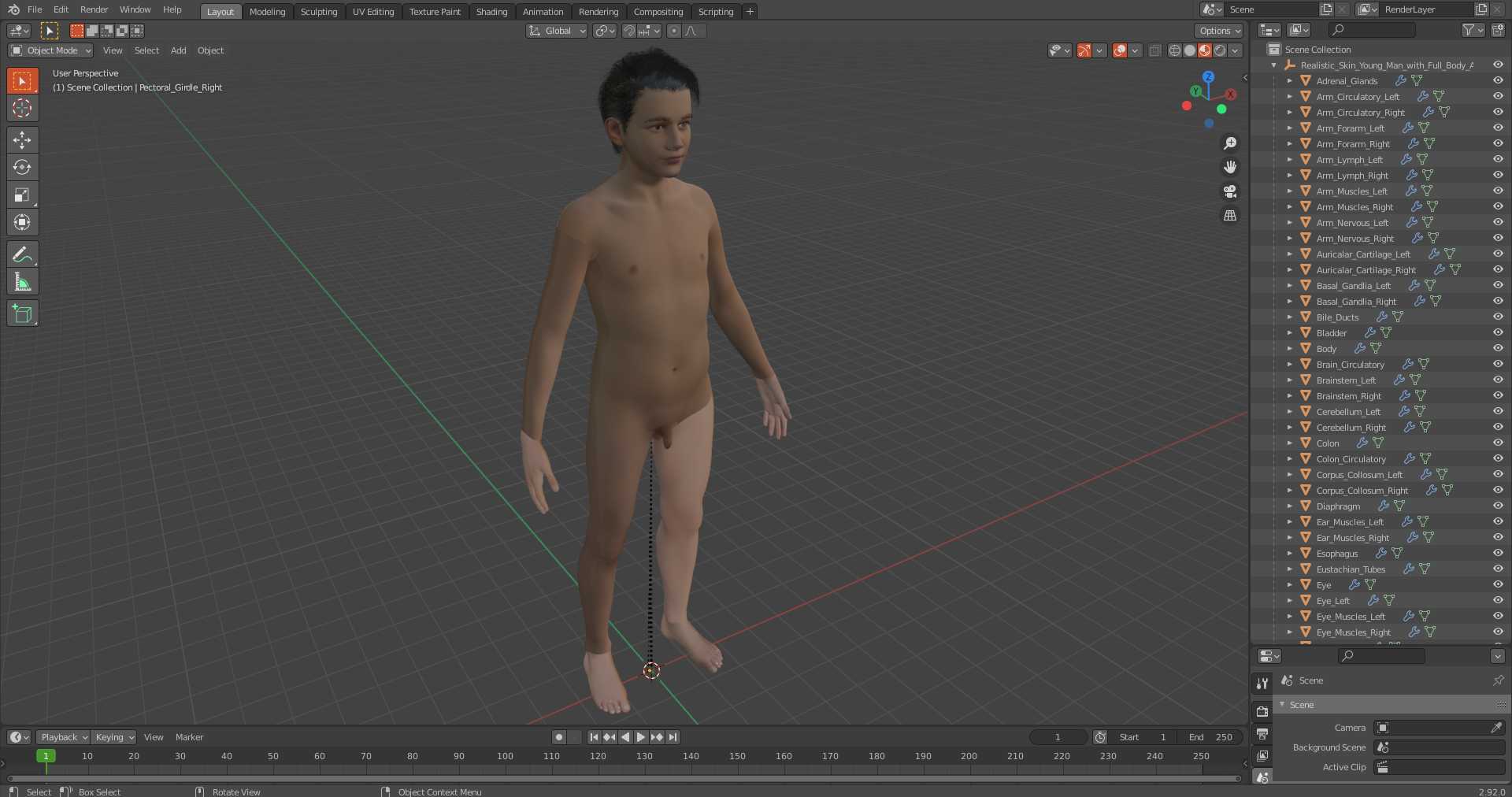
Task: Click the outliner search field
Action: pyautogui.click(x=1371, y=30)
